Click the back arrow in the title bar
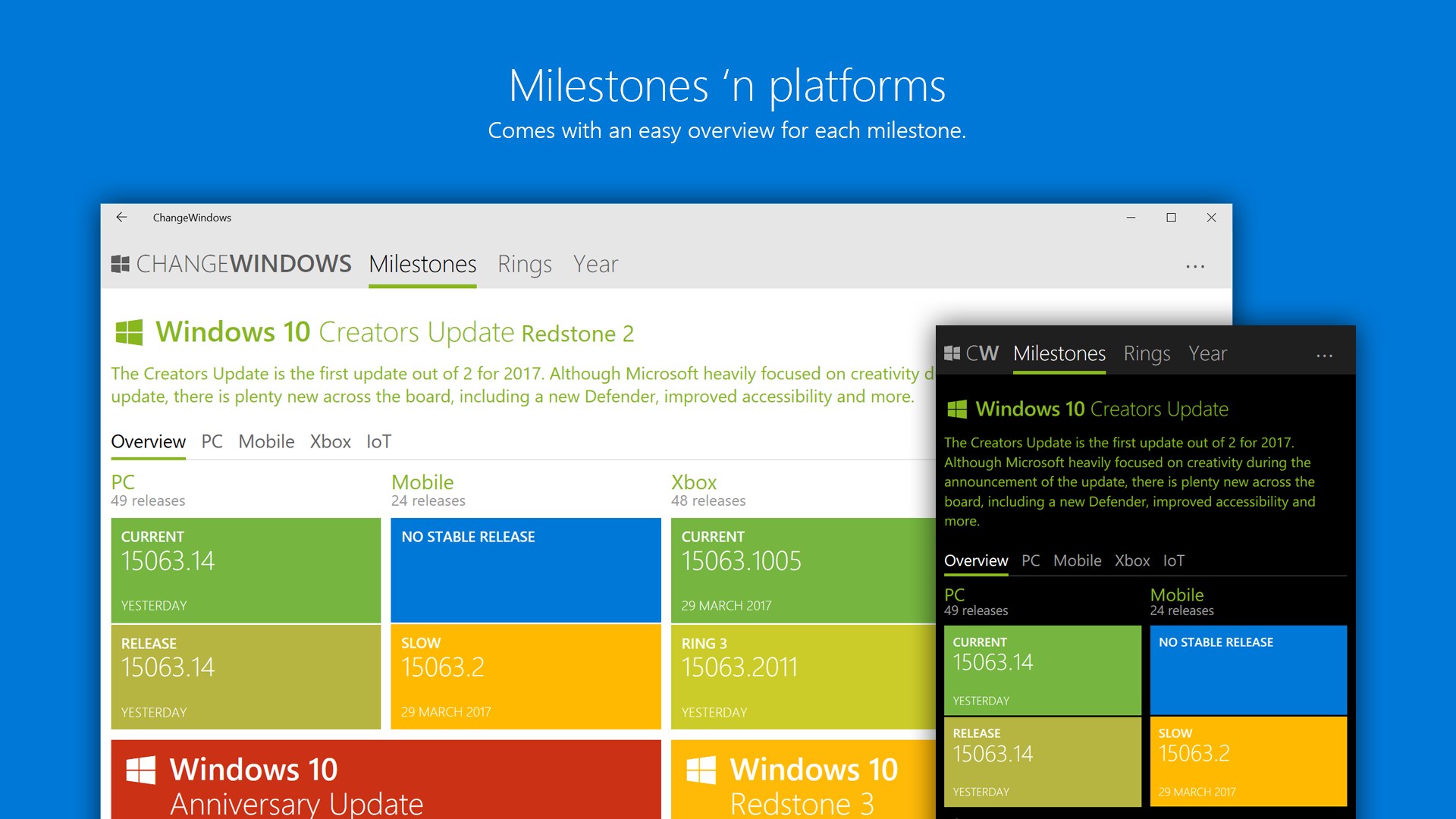Screen dimensions: 1456x819 (122, 218)
